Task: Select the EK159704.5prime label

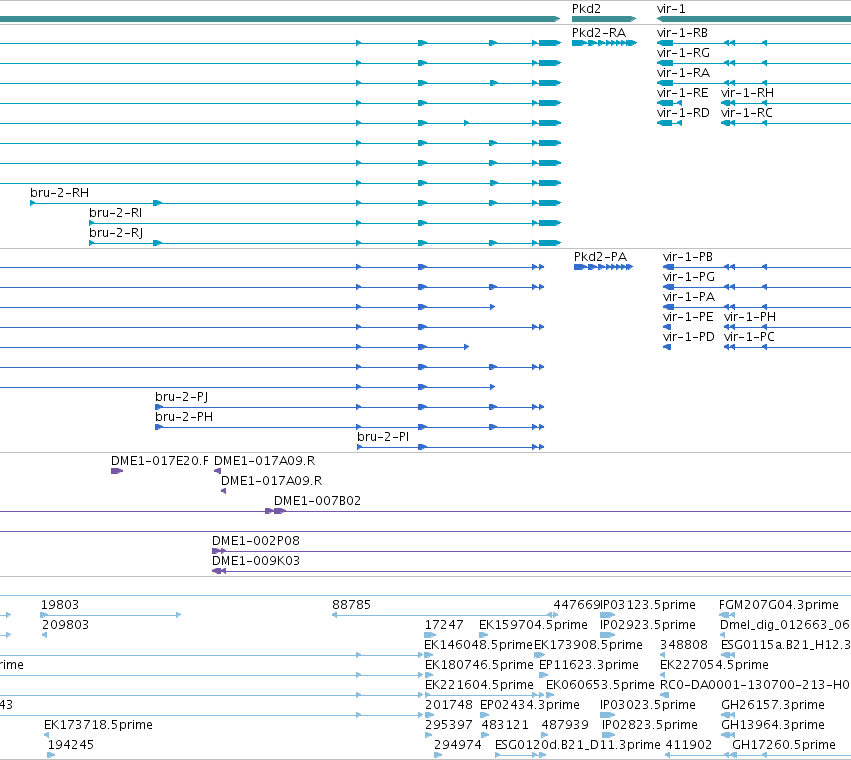Action: (533, 625)
